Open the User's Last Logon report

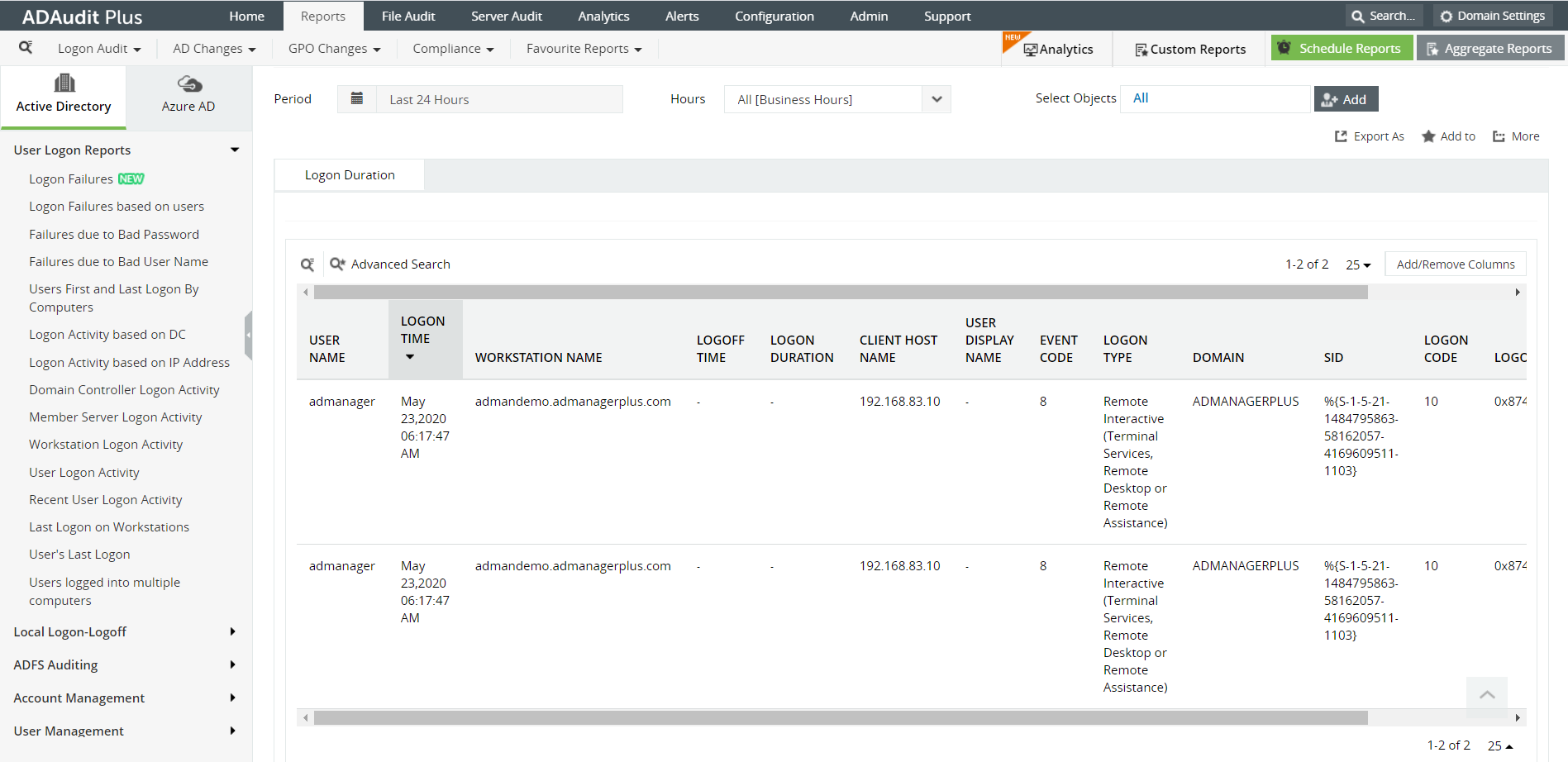click(79, 554)
